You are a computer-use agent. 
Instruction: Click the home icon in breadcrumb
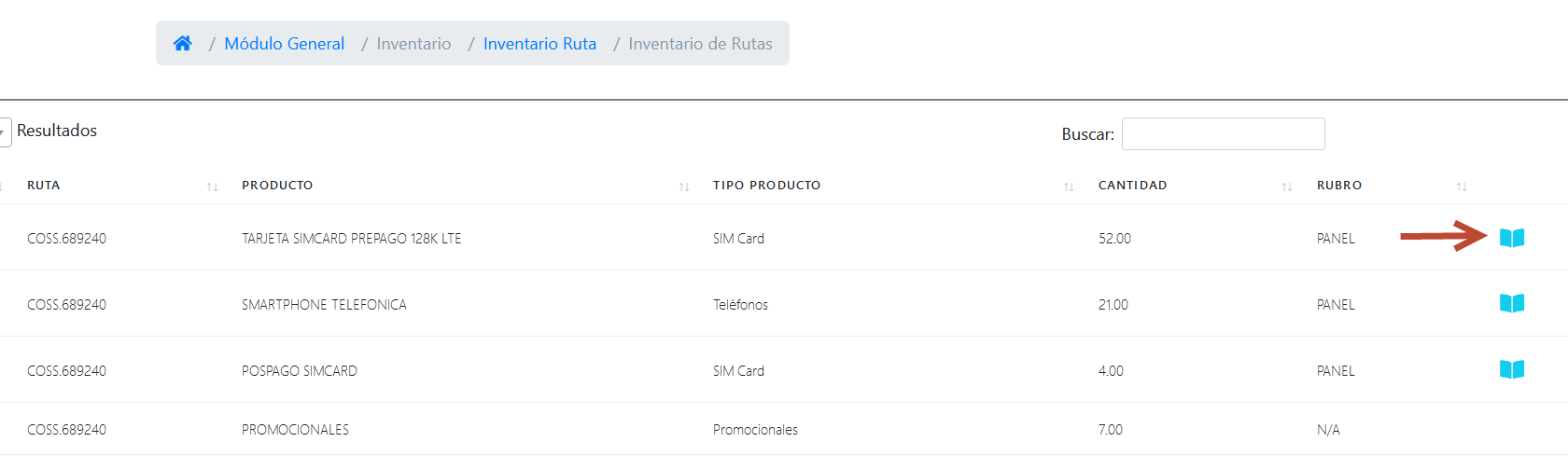tap(183, 43)
